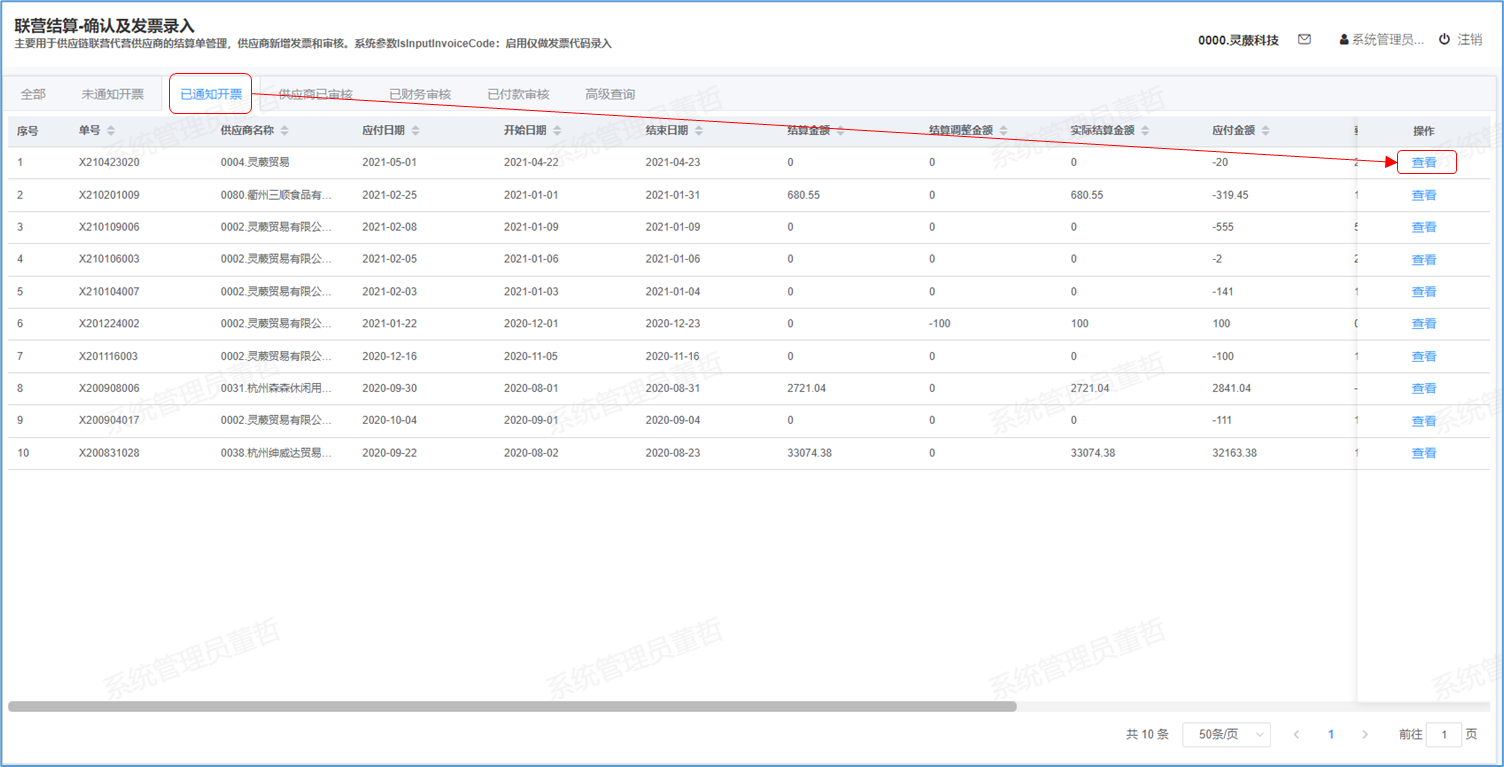This screenshot has width=1504, height=767.
Task: Sort table by 单号 column sort icon
Action: pyautogui.click(x=111, y=131)
